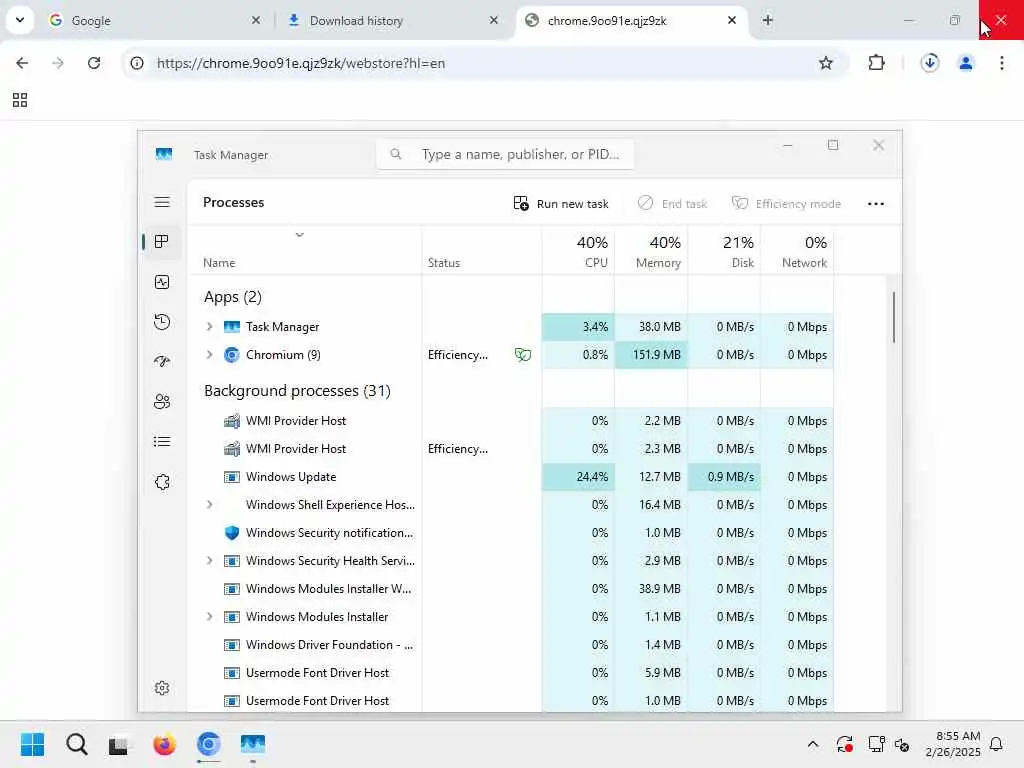
Task: Open the Task Manager navigation hamburger menu
Action: point(162,202)
